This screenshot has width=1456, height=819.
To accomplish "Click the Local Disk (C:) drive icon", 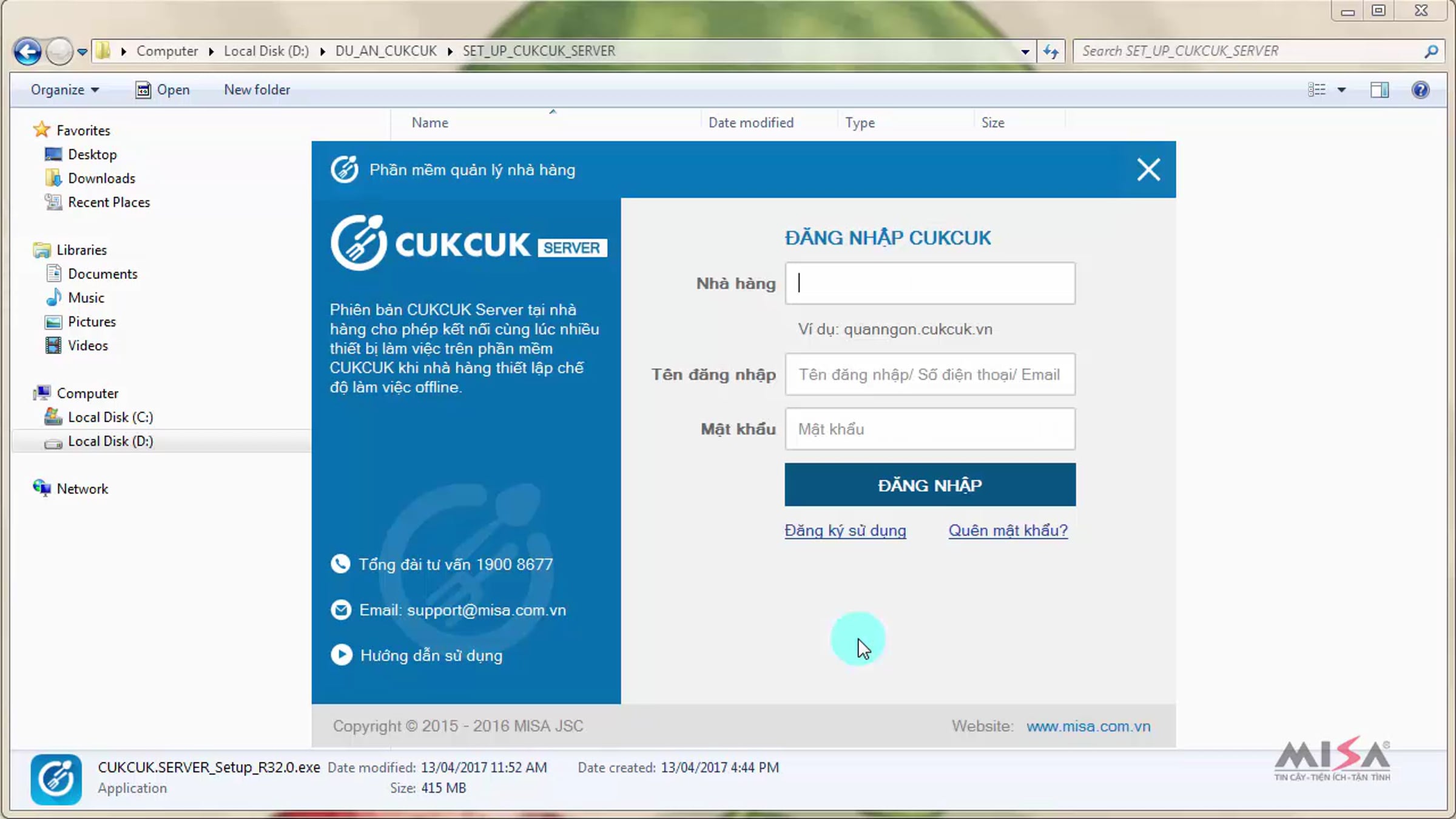I will coord(53,417).
